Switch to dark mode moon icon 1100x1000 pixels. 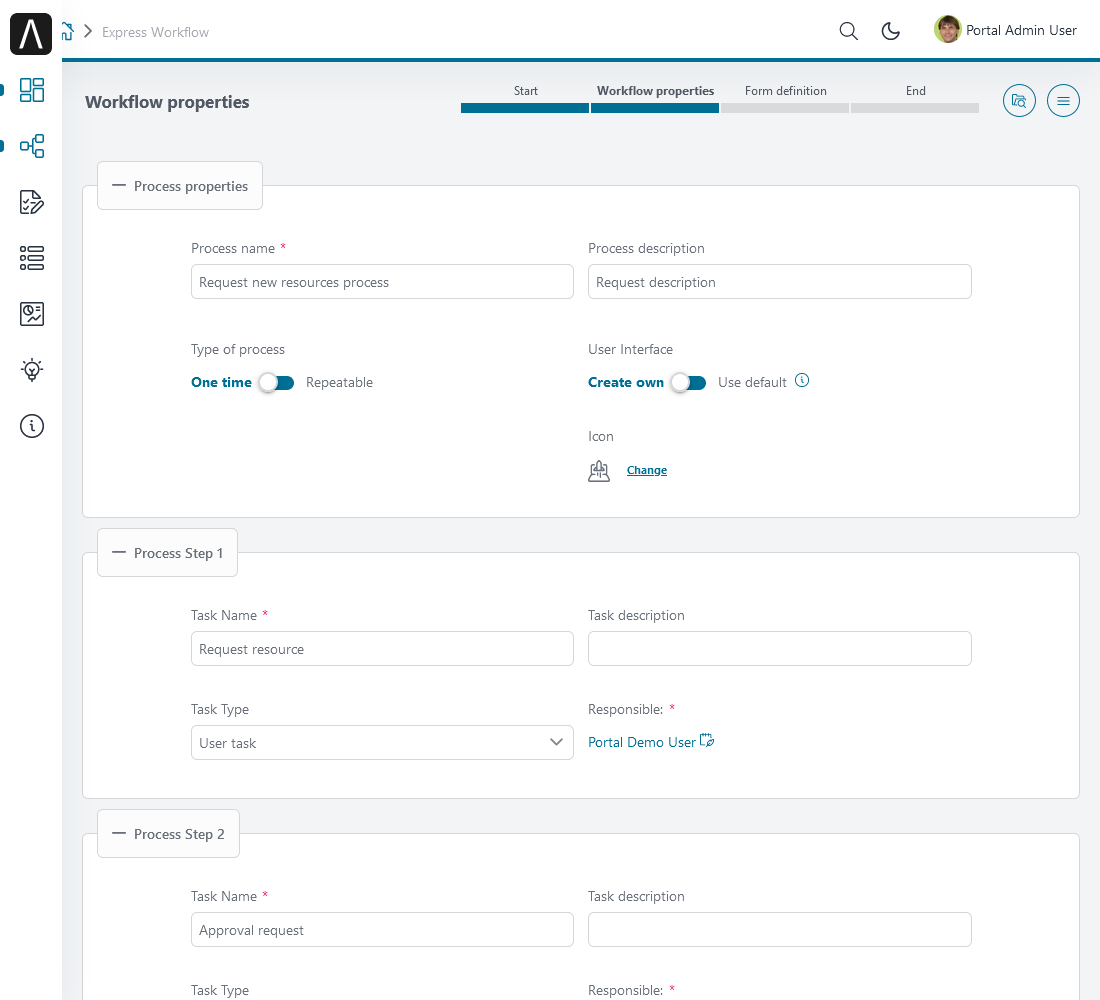(x=891, y=31)
